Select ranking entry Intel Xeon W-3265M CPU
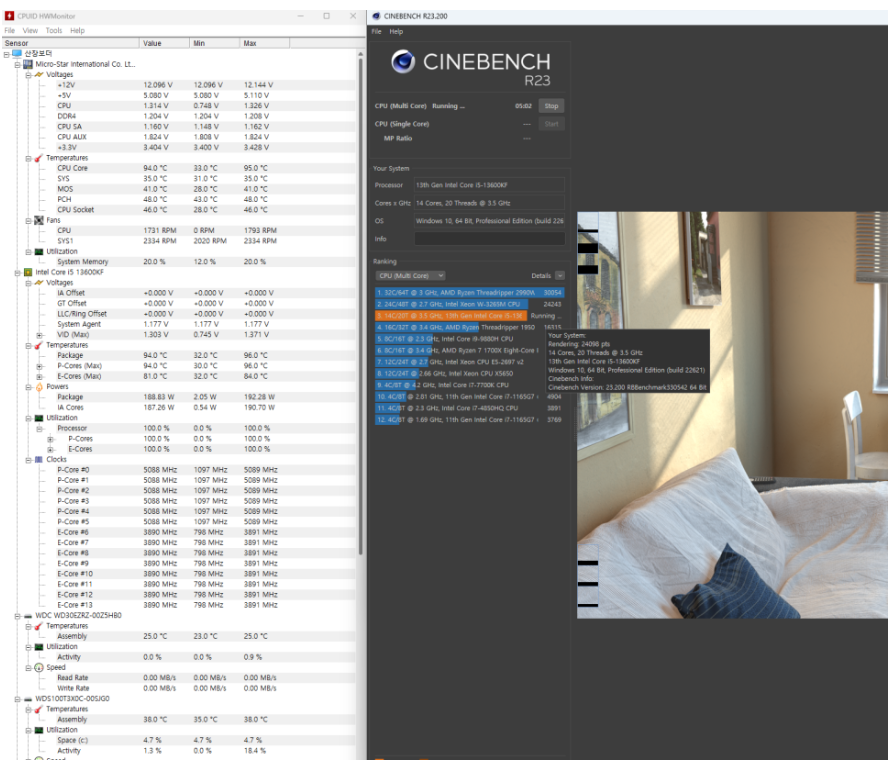This screenshot has width=890, height=767. [469, 304]
